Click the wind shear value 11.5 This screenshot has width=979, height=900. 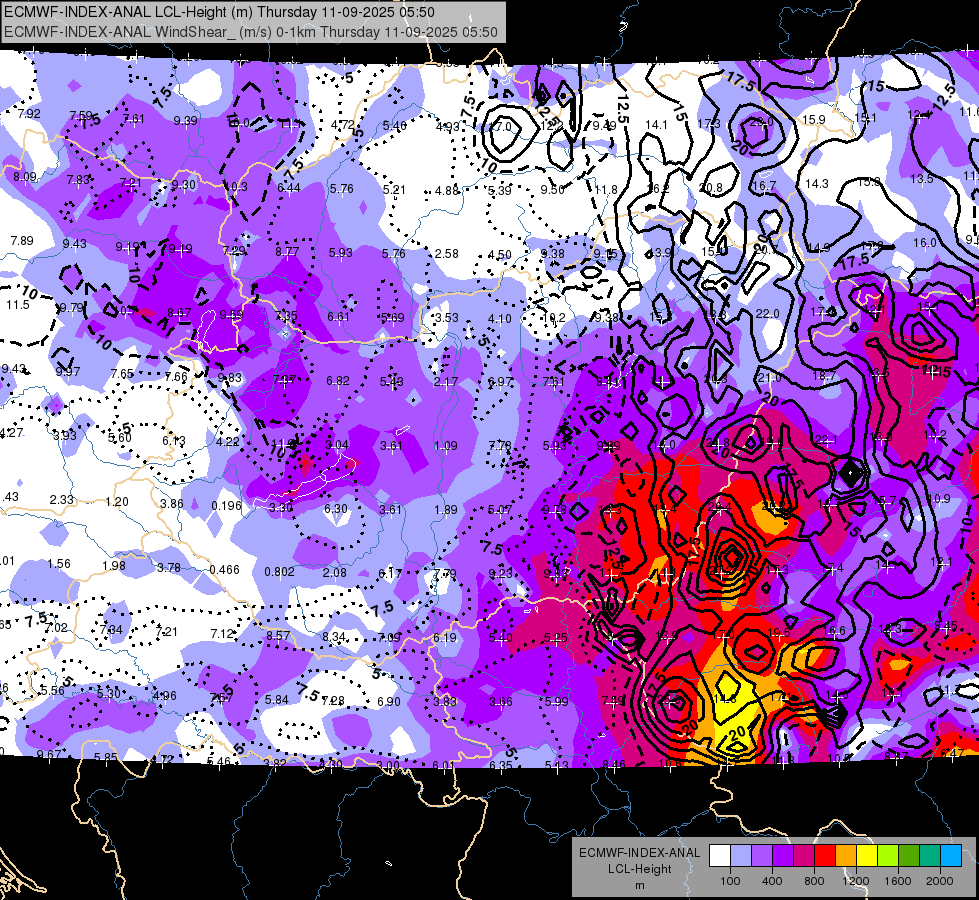(x=18, y=305)
